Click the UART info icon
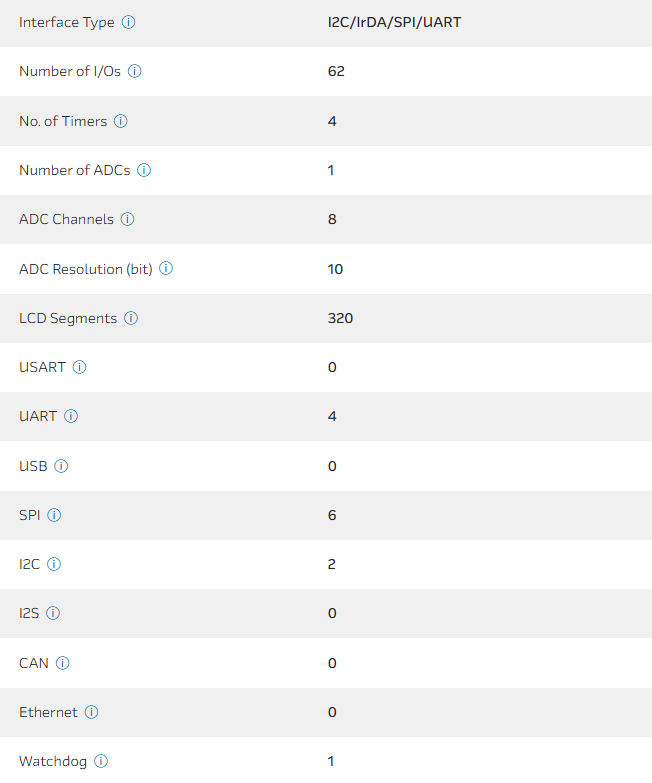The height and width of the screenshot is (783, 652). coord(71,416)
